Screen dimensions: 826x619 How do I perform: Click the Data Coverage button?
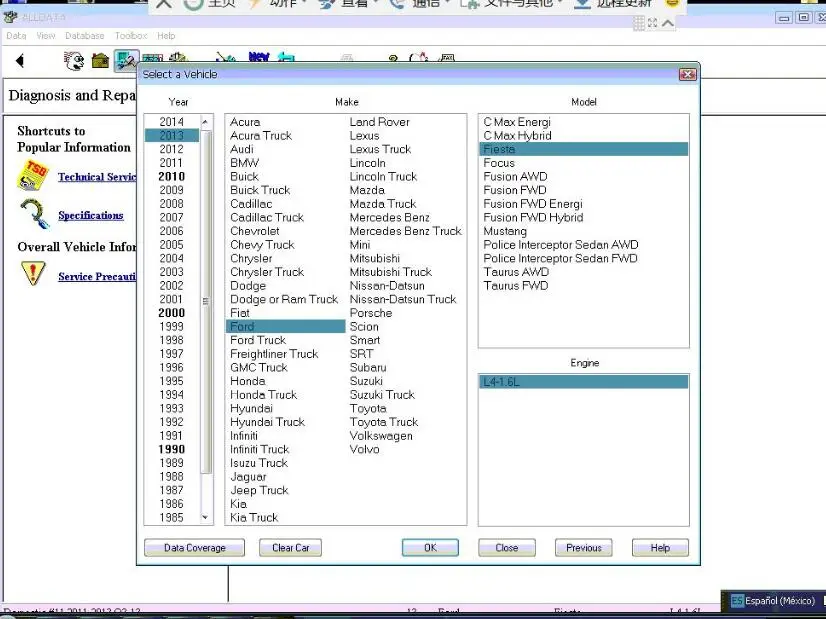tap(193, 547)
